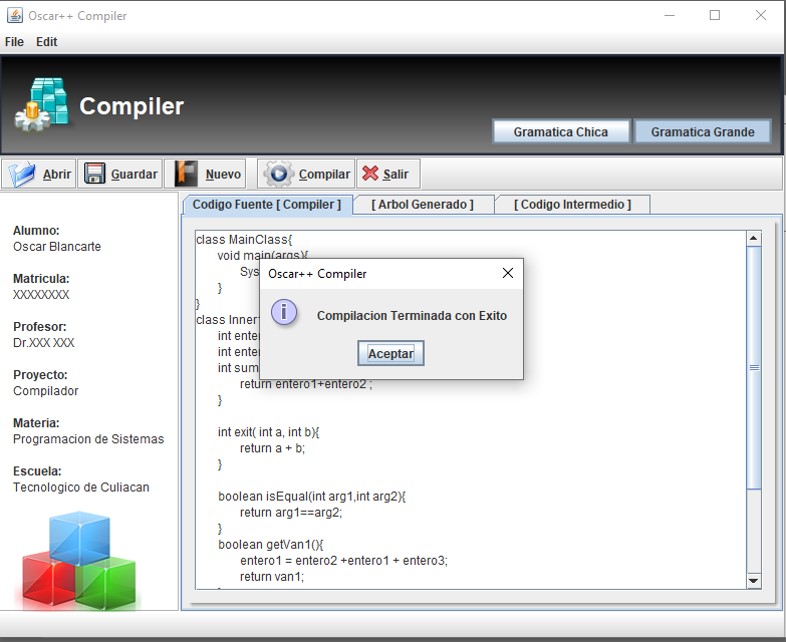Switch to Codigo Fuente [ Compiler ] tab
The width and height of the screenshot is (786, 642).
pos(267,204)
